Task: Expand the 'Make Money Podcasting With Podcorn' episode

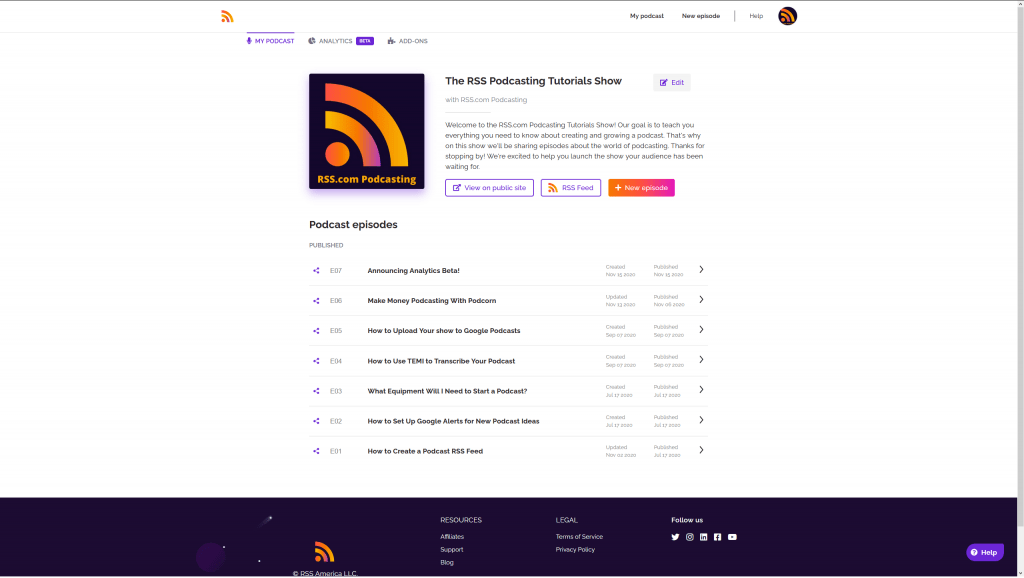Action: pyautogui.click(x=701, y=299)
